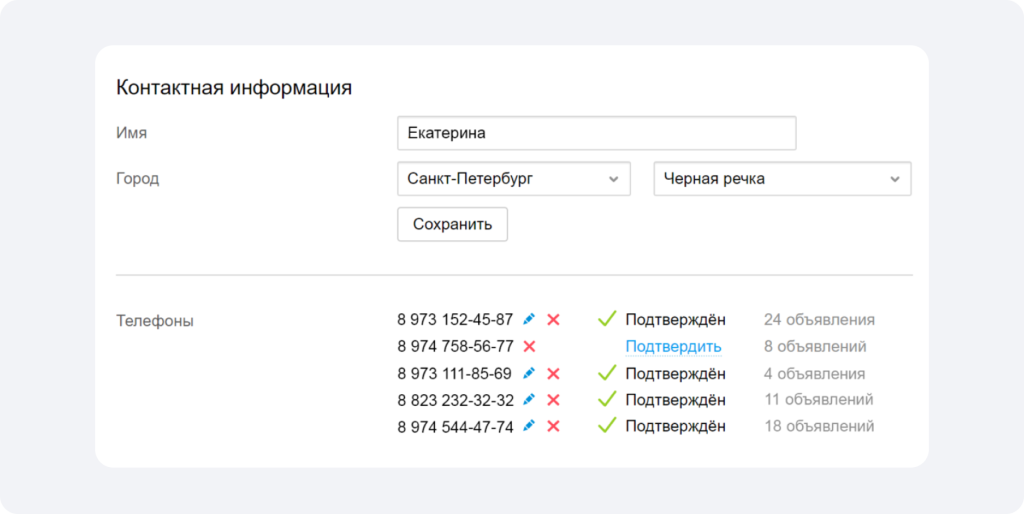The image size is (1024, 514).
Task: Delete phone number 8 973 111-85-69
Action: tap(553, 374)
